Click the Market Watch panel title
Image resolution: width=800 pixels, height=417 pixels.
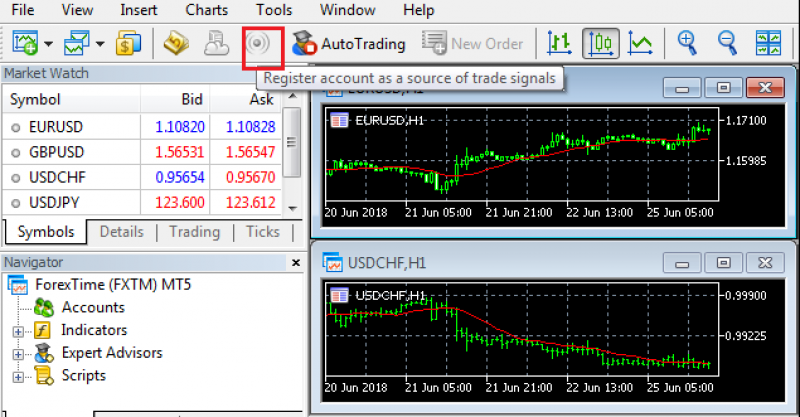point(46,73)
